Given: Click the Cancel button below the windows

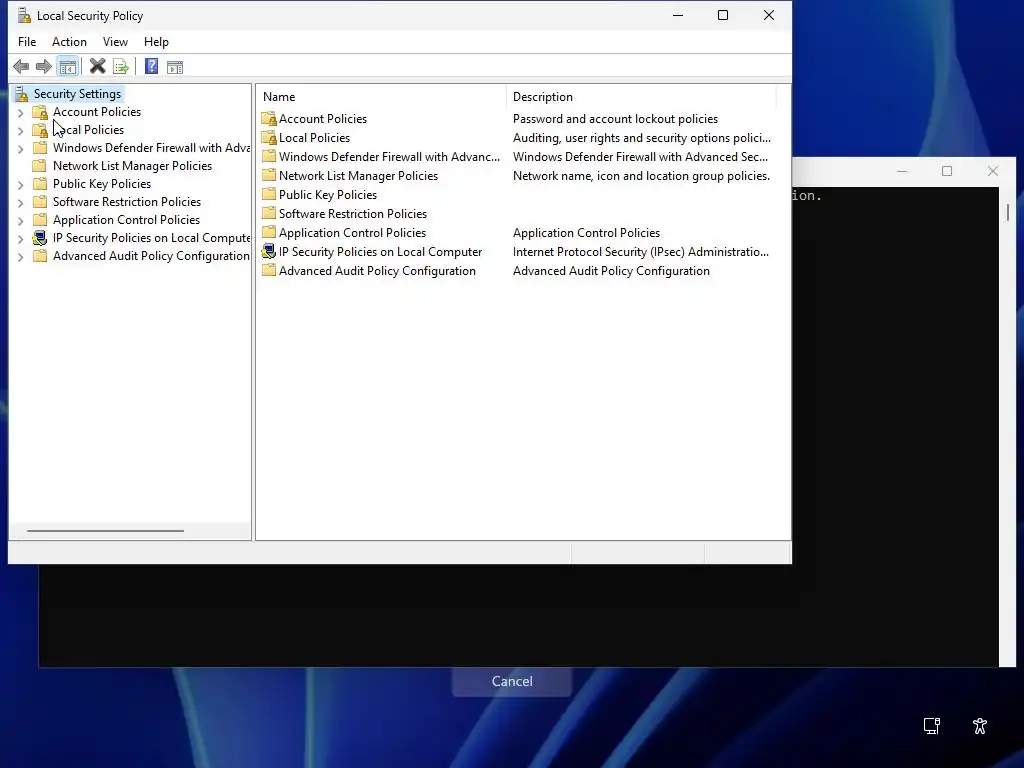Looking at the screenshot, I should pyautogui.click(x=512, y=681).
